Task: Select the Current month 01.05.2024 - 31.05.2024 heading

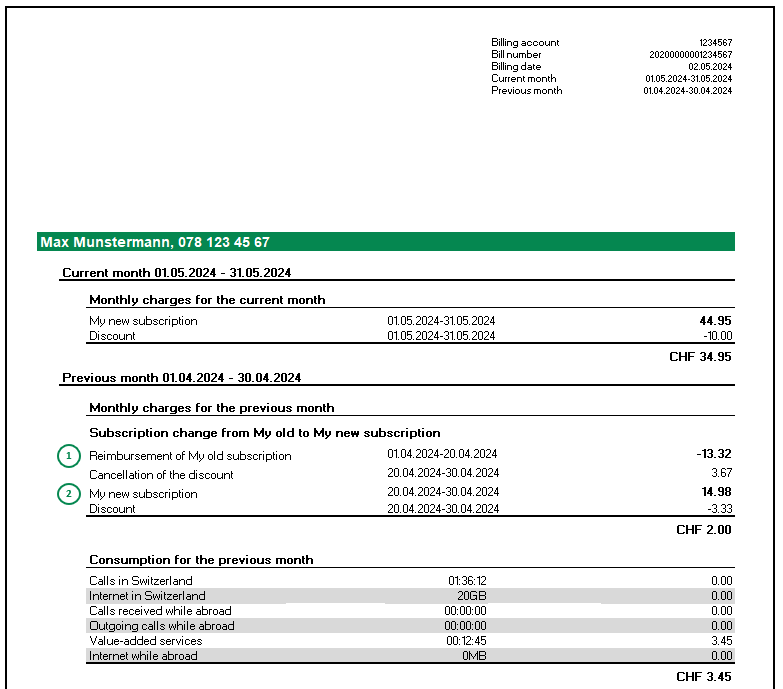Action: point(176,272)
